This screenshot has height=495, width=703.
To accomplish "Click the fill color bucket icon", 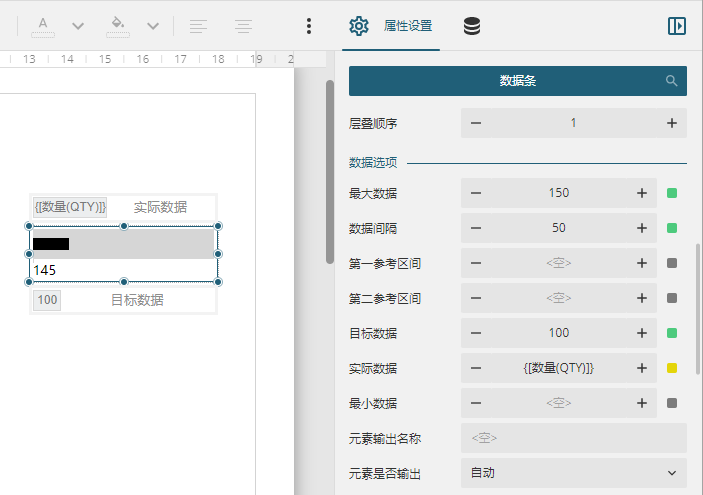I will click(x=117, y=25).
